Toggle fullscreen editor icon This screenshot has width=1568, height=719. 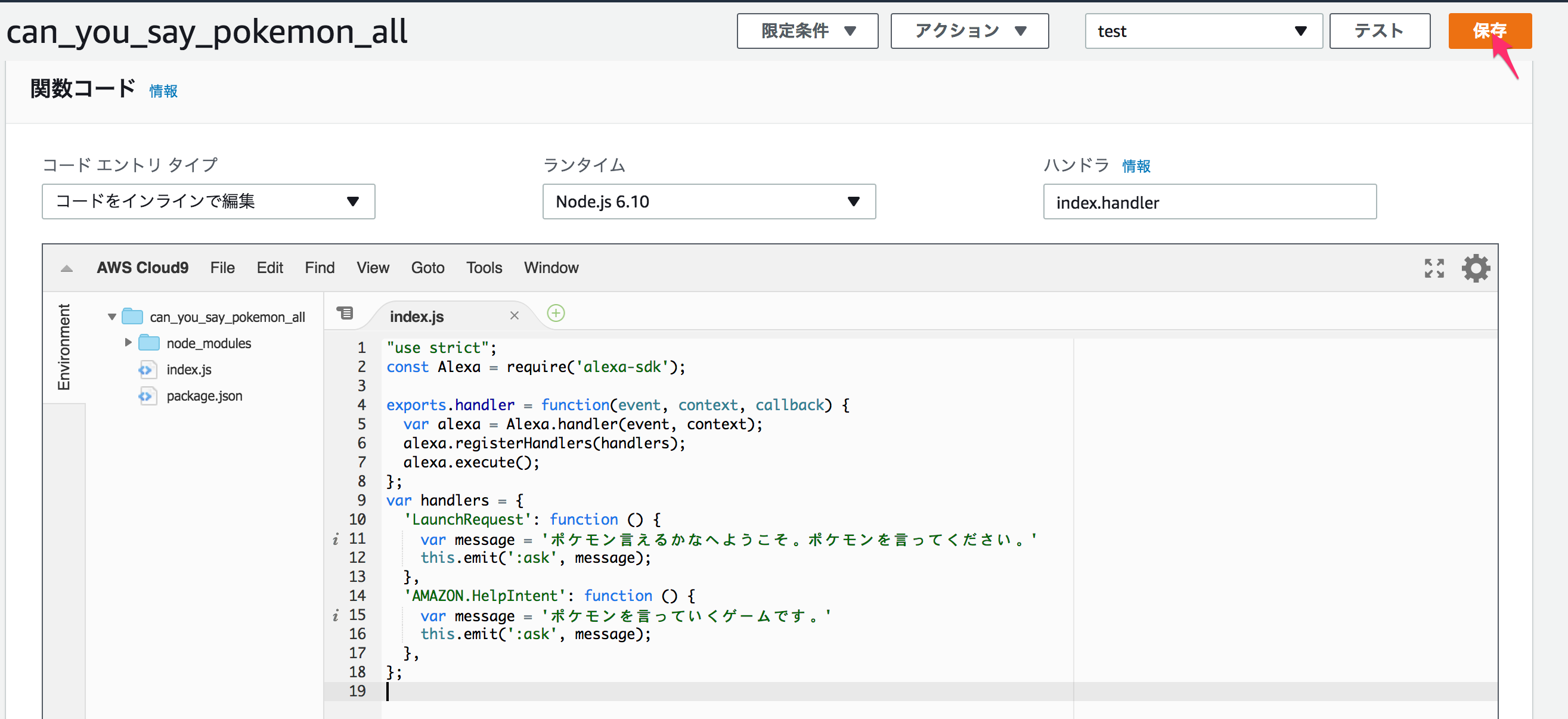[x=1434, y=268]
